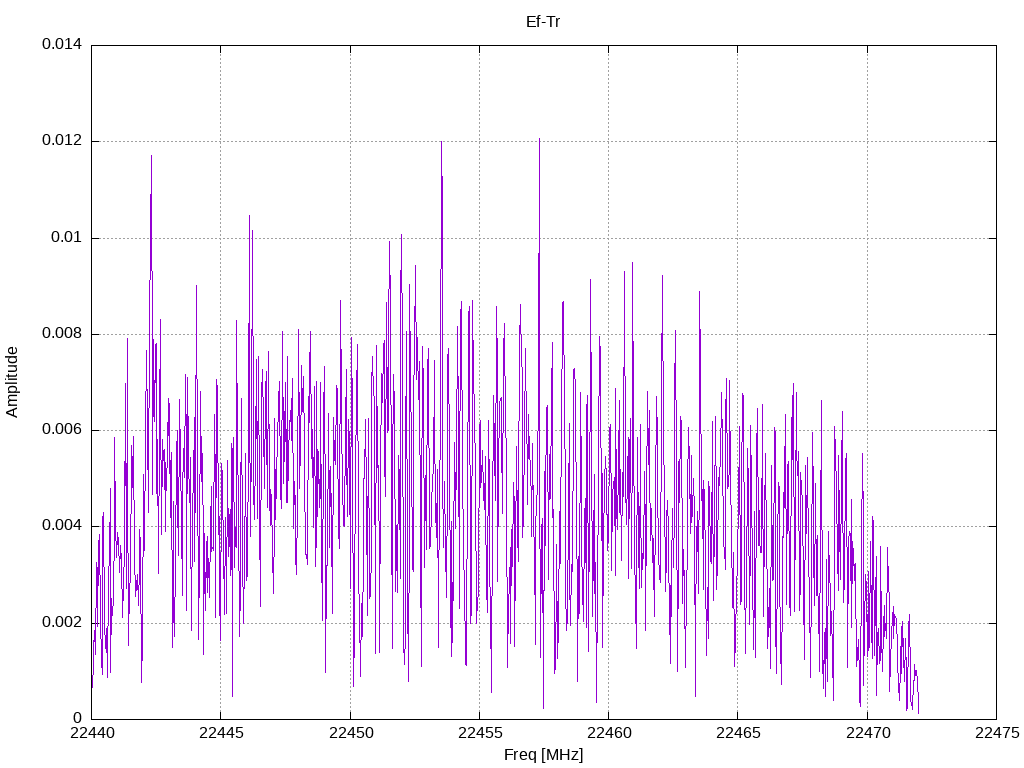Viewport: 1024px width, 768px height.
Task: Click the spike peak near 22453.5 MHz
Action: 441,142
